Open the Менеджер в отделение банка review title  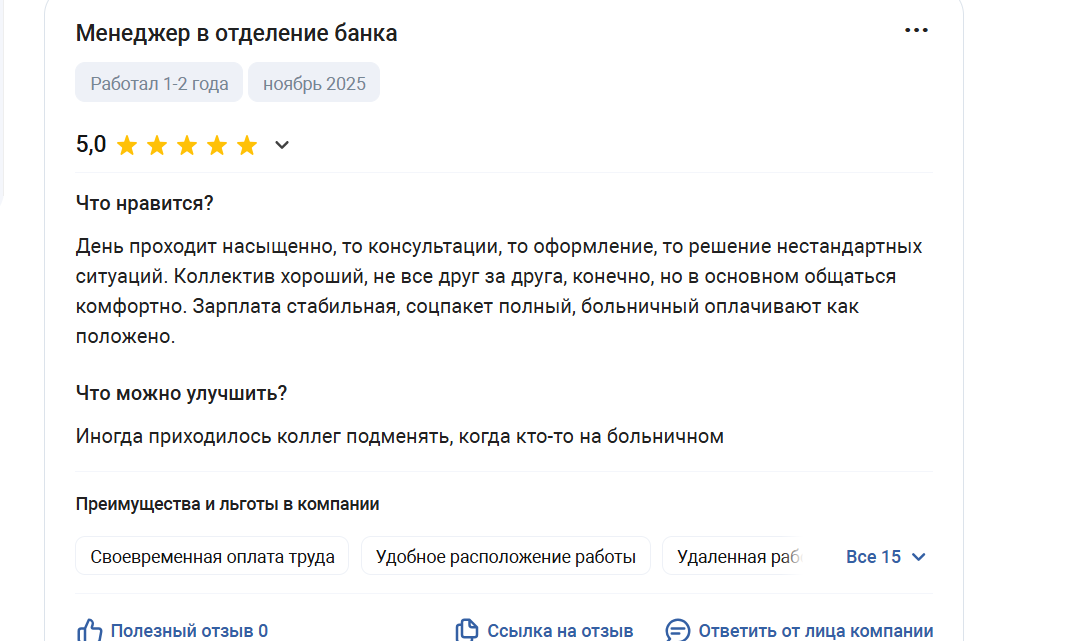[236, 33]
